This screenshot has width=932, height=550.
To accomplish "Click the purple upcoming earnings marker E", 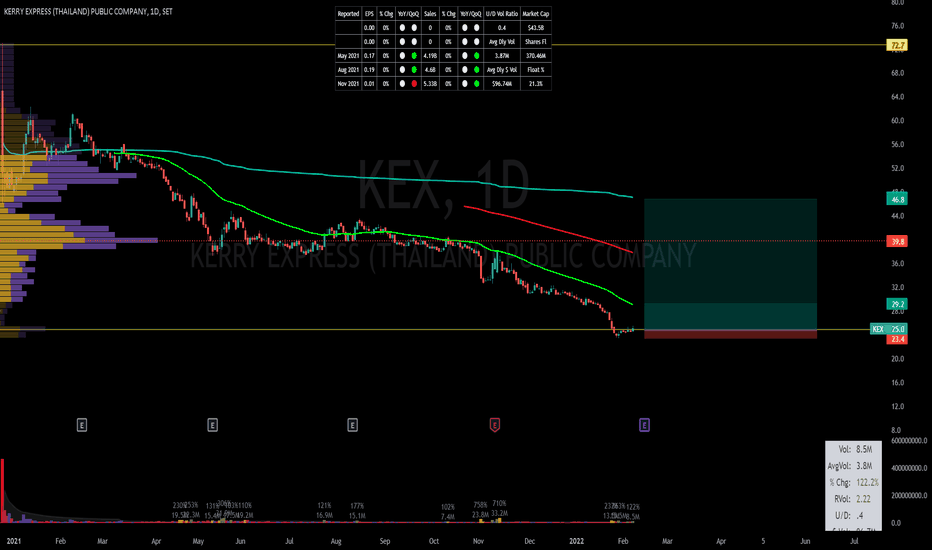I will point(644,425).
